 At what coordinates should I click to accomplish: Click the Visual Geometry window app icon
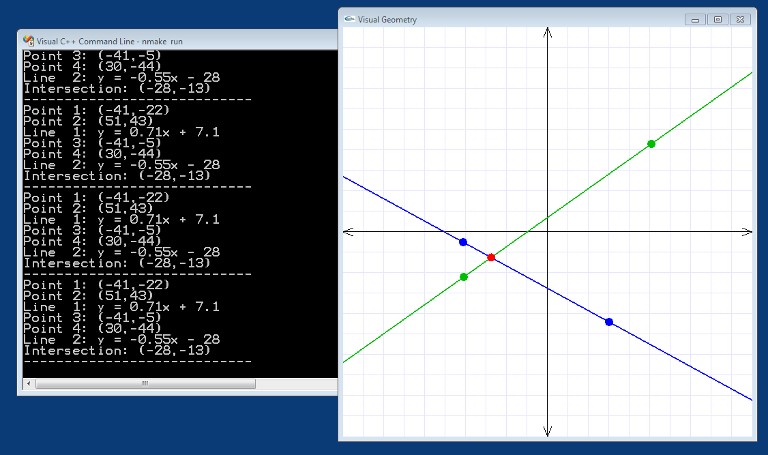point(349,19)
